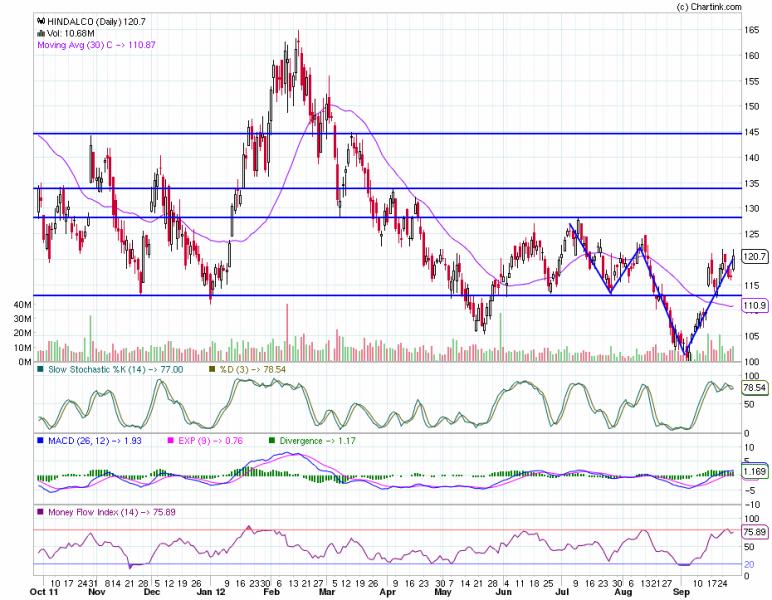Click the 105 price axis label
Viewport: 772px width, 600px height.
coord(751,336)
